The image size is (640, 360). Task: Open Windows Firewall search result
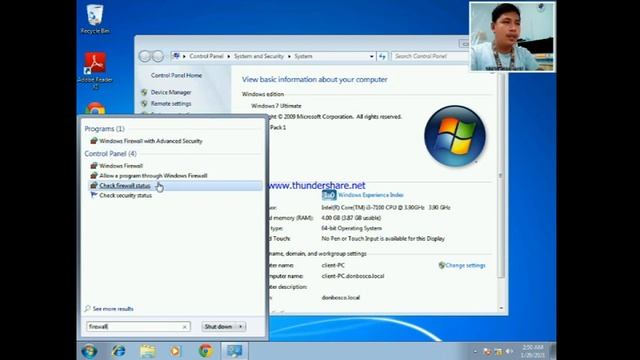[121, 166]
